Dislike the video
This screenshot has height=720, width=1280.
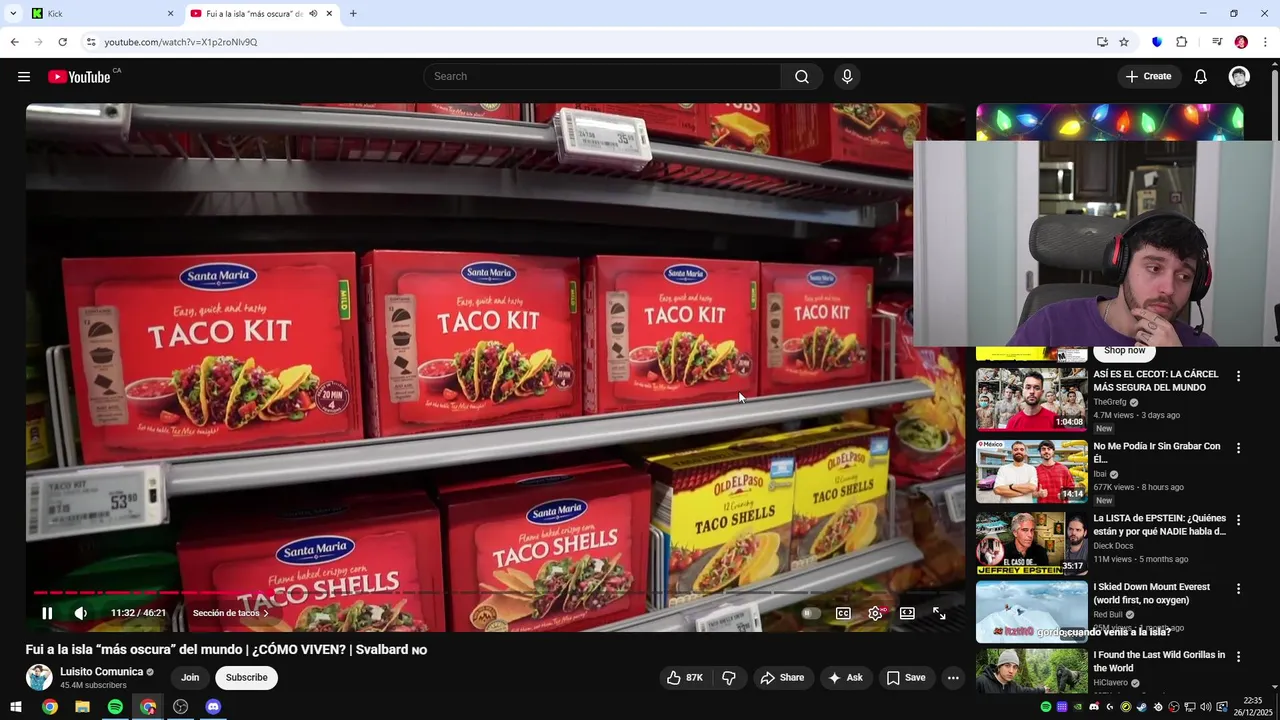[729, 678]
